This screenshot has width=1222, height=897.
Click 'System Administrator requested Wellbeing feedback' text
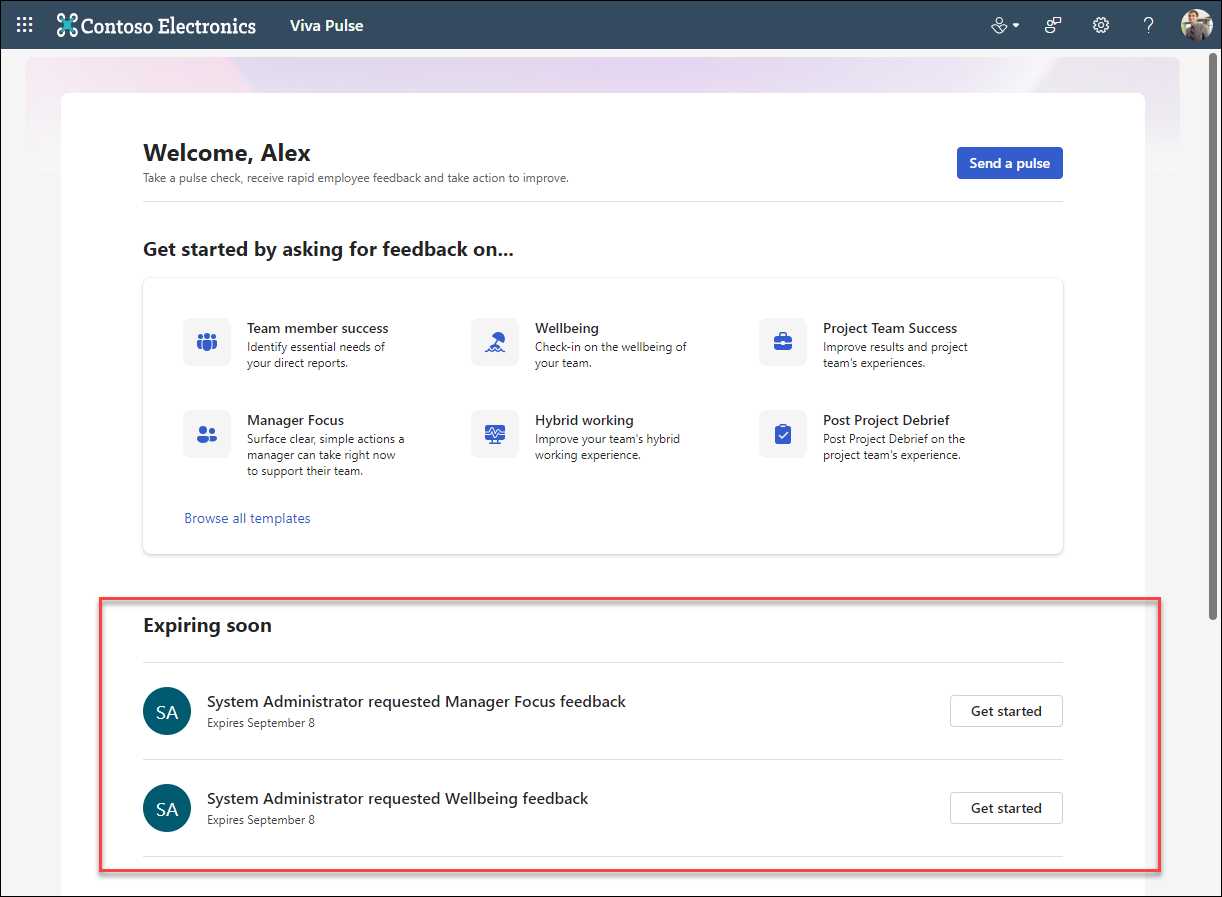[x=397, y=799]
